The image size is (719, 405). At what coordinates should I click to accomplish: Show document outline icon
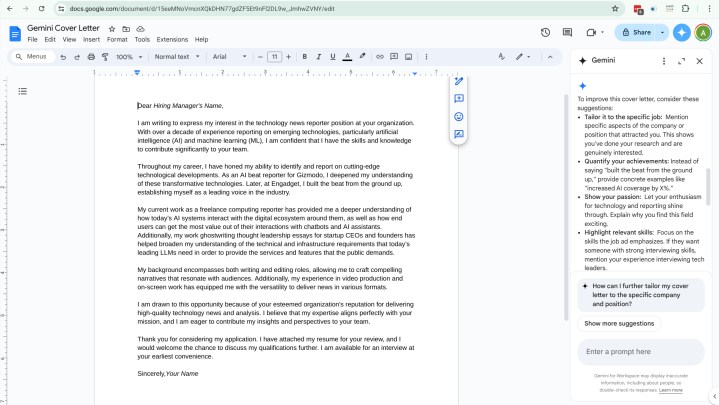tap(22, 91)
